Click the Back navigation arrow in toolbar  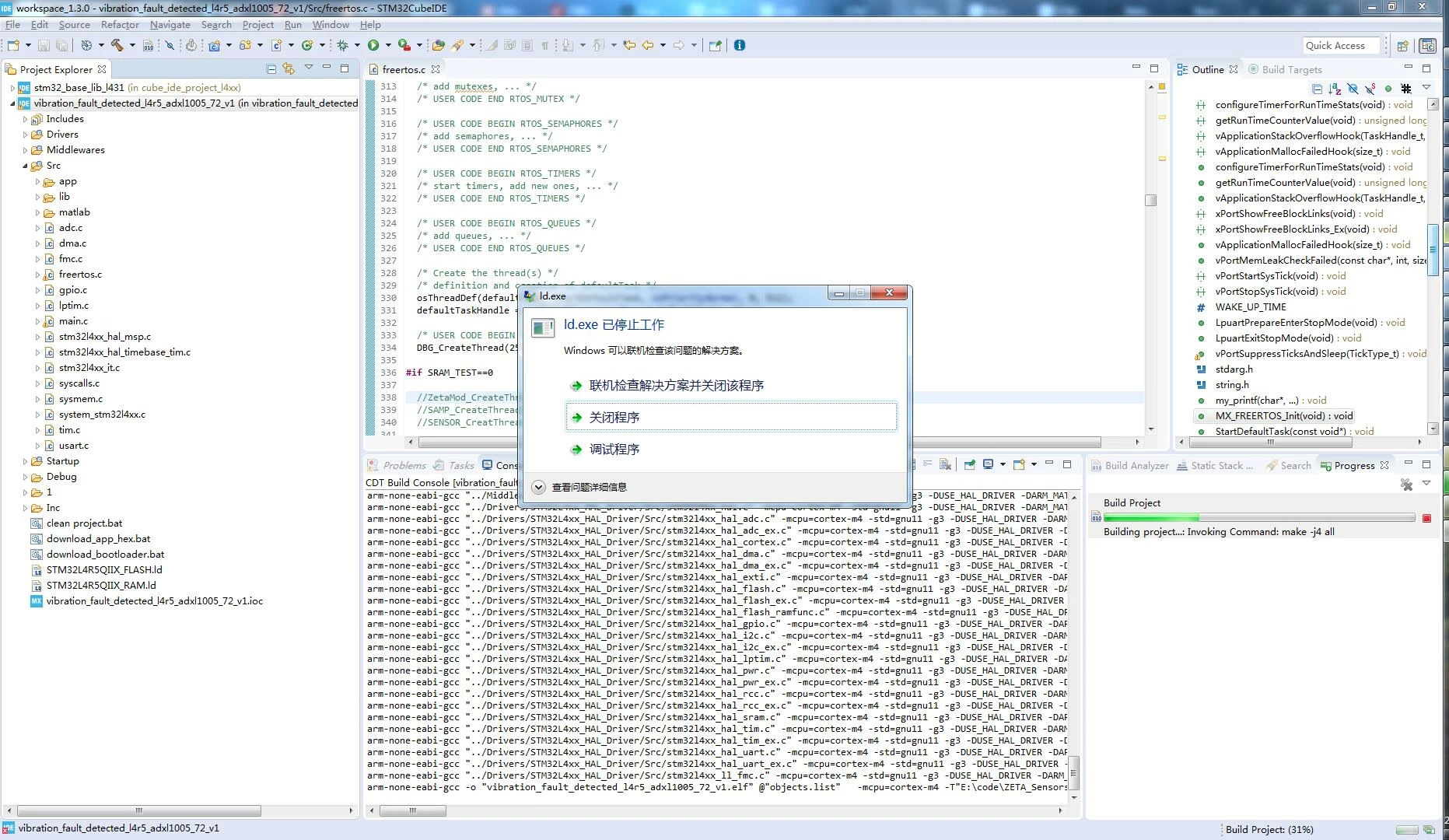648,45
